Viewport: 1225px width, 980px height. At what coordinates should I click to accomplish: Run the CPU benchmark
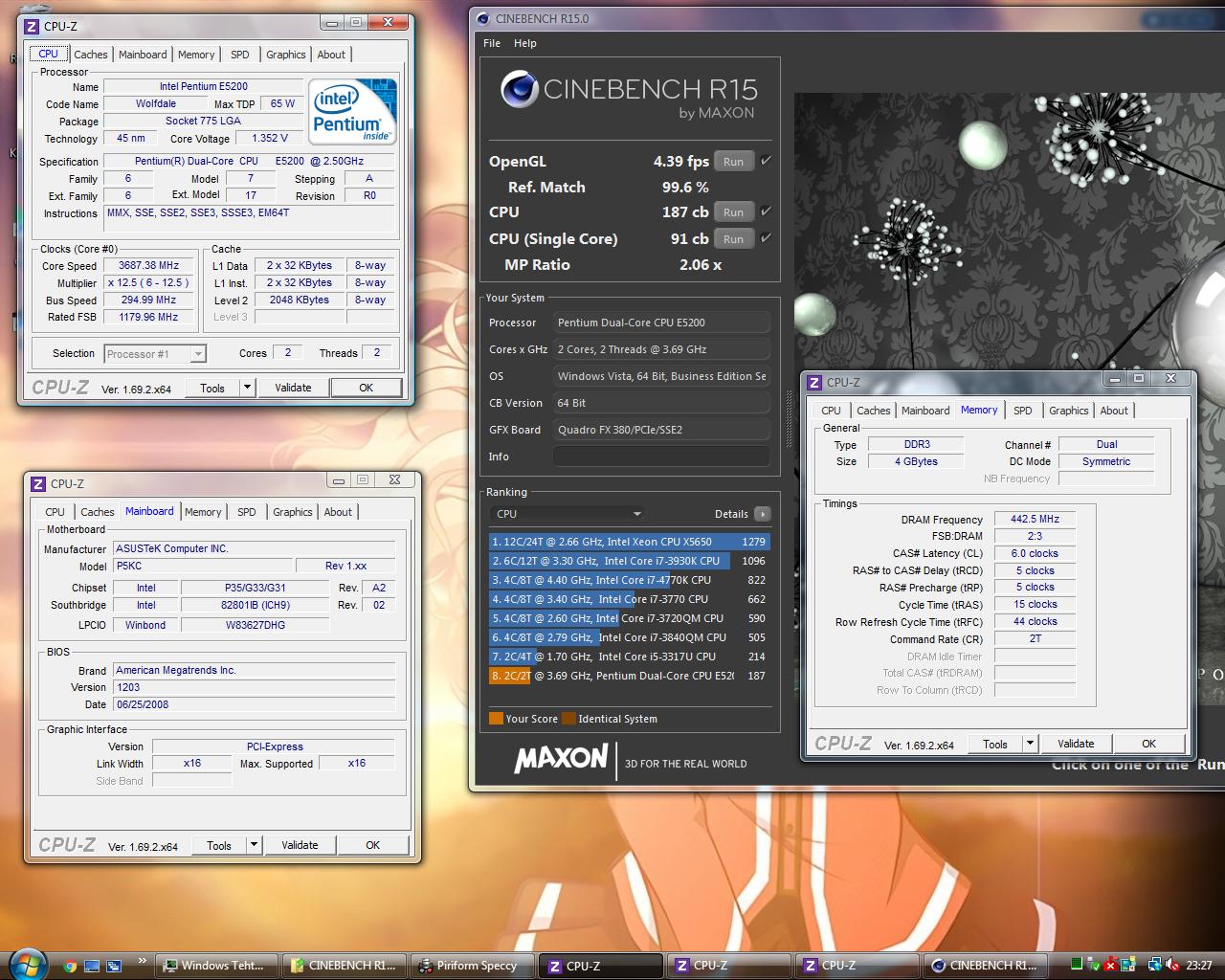tap(733, 212)
